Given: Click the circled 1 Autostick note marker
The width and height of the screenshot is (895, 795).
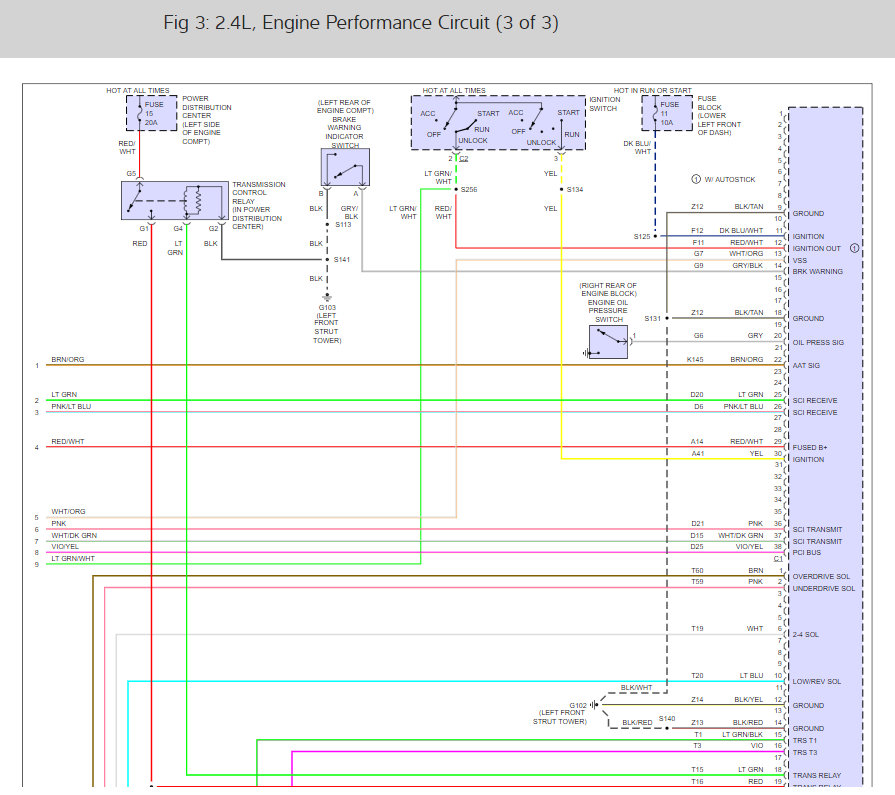Looking at the screenshot, I should pyautogui.click(x=696, y=179).
